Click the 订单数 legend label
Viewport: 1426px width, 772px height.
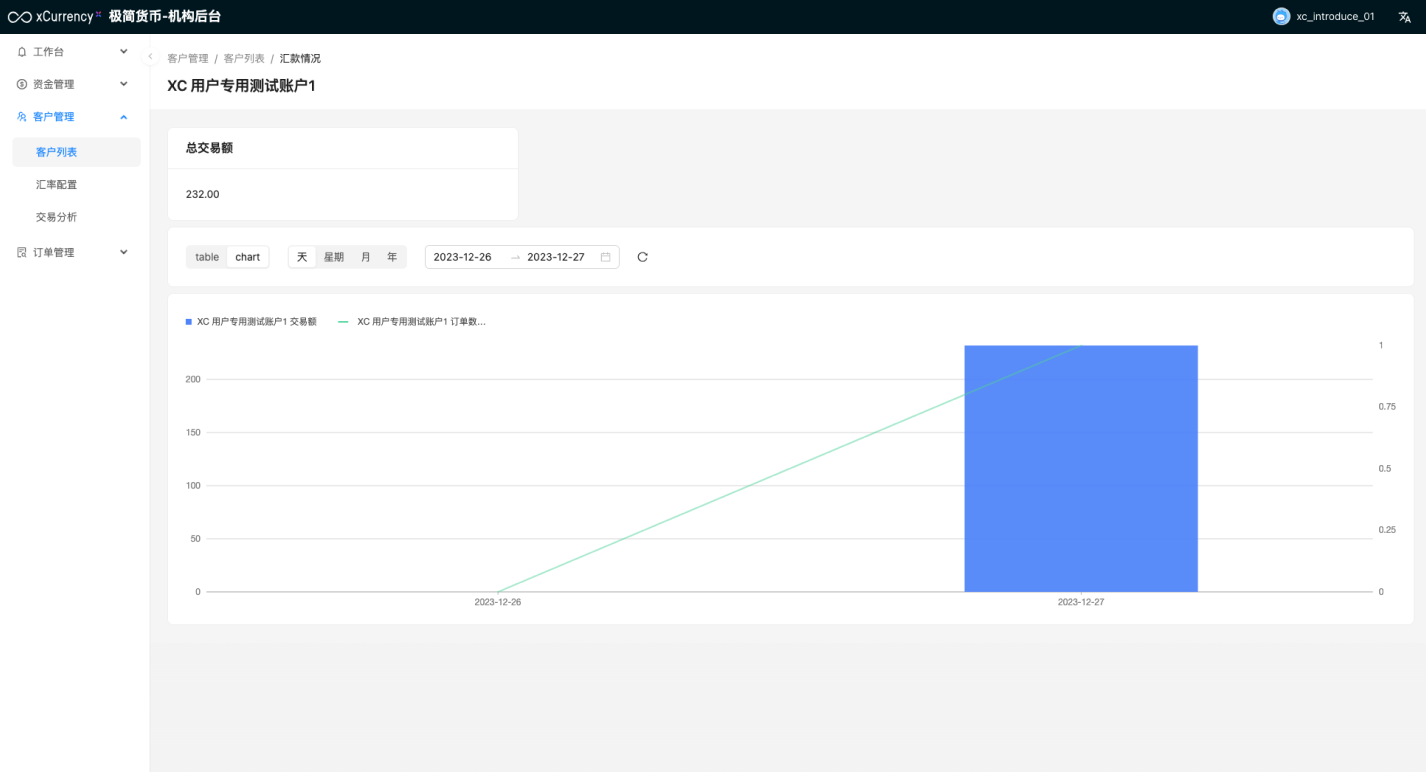tap(421, 322)
